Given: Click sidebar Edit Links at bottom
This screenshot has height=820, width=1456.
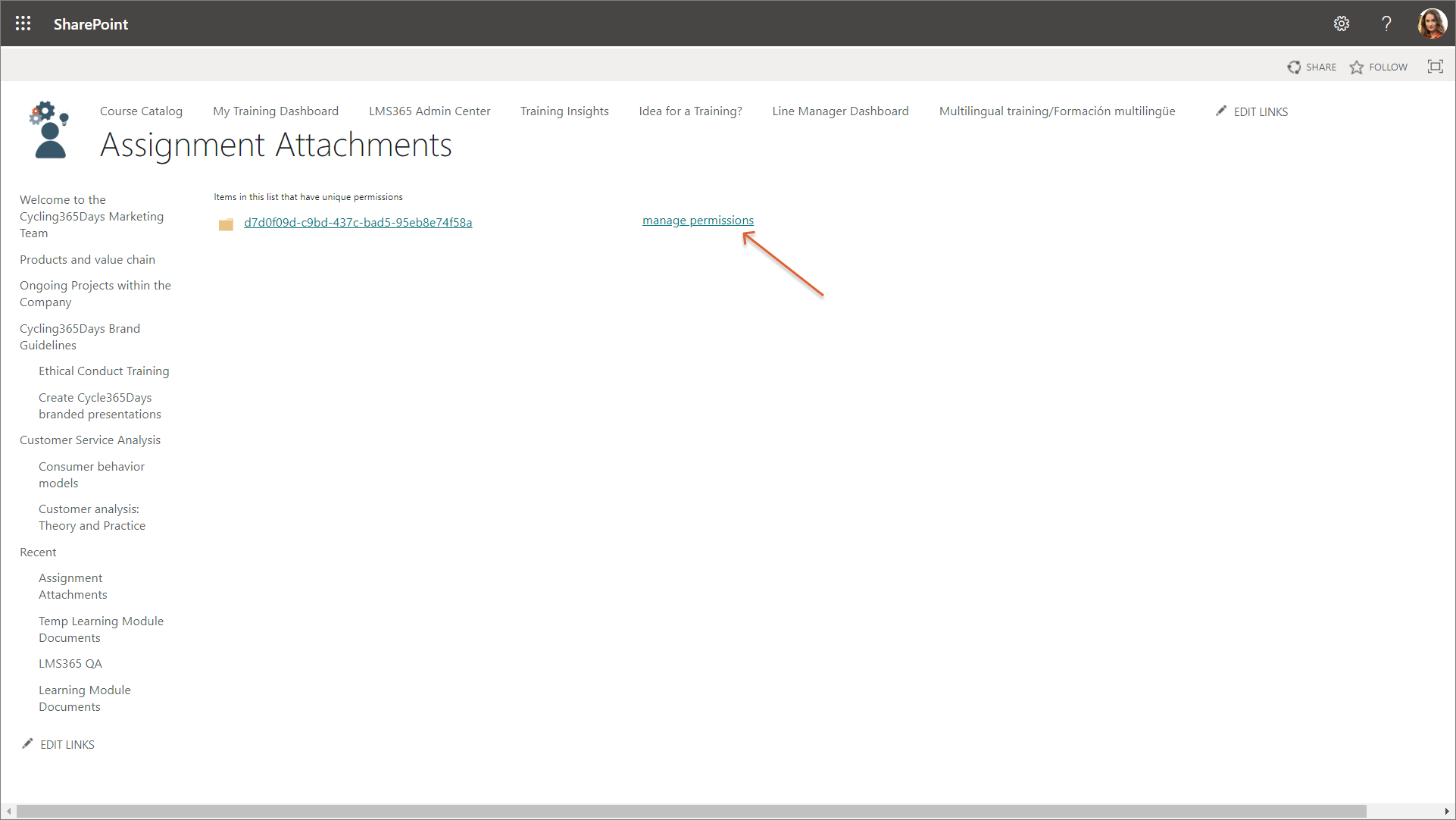Looking at the screenshot, I should pyautogui.click(x=67, y=744).
